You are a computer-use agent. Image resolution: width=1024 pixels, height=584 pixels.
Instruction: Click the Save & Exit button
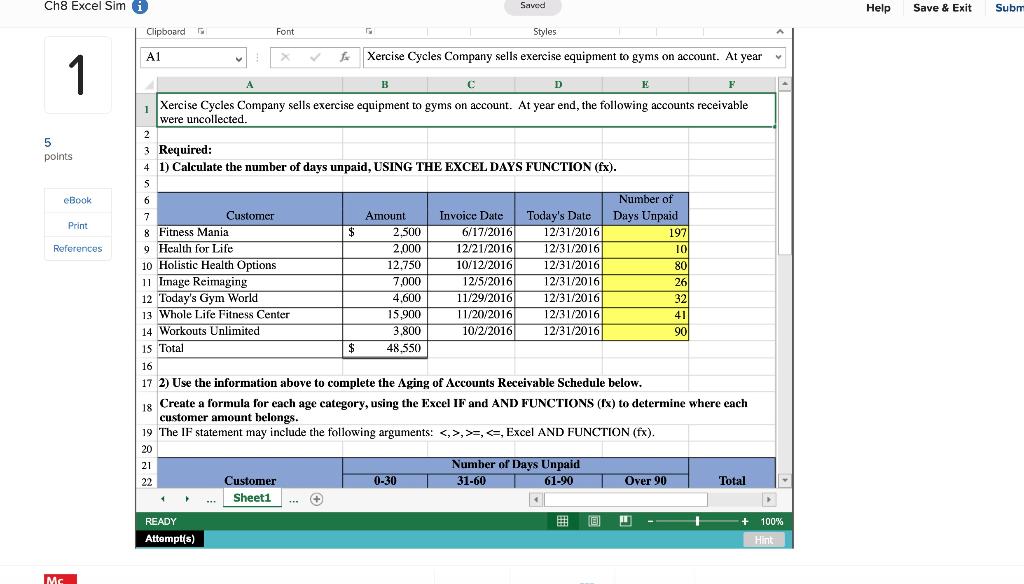[x=941, y=8]
